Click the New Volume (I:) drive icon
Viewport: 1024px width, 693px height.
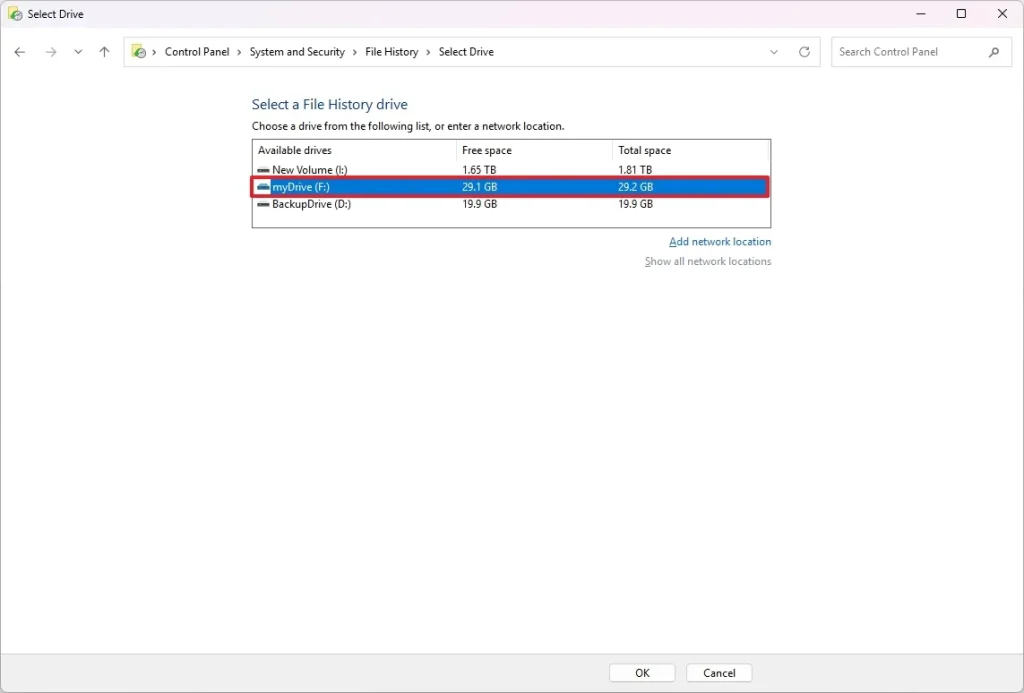click(263, 170)
